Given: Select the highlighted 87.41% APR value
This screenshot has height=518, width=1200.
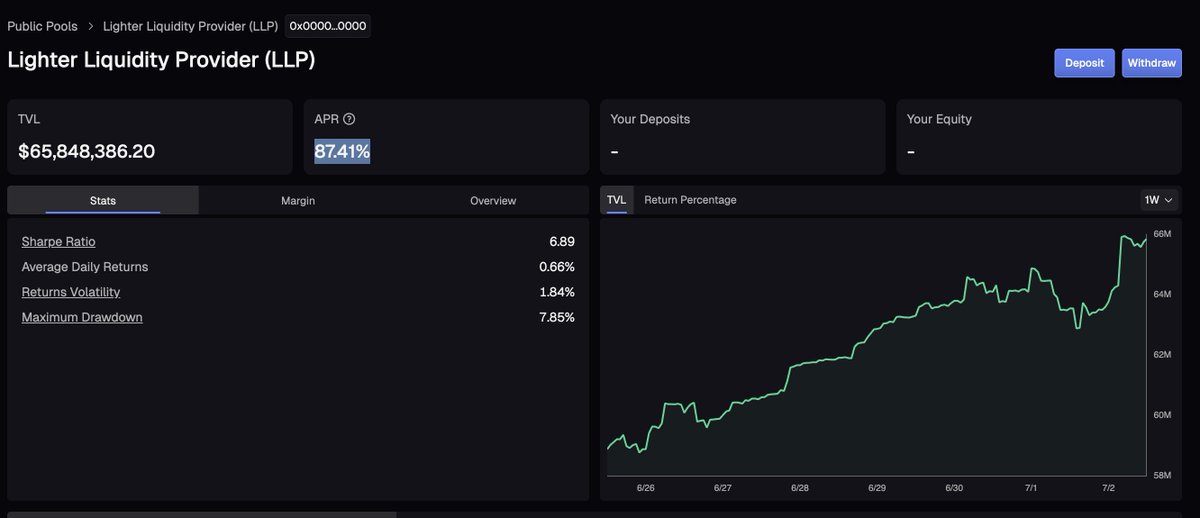Looking at the screenshot, I should (x=342, y=152).
